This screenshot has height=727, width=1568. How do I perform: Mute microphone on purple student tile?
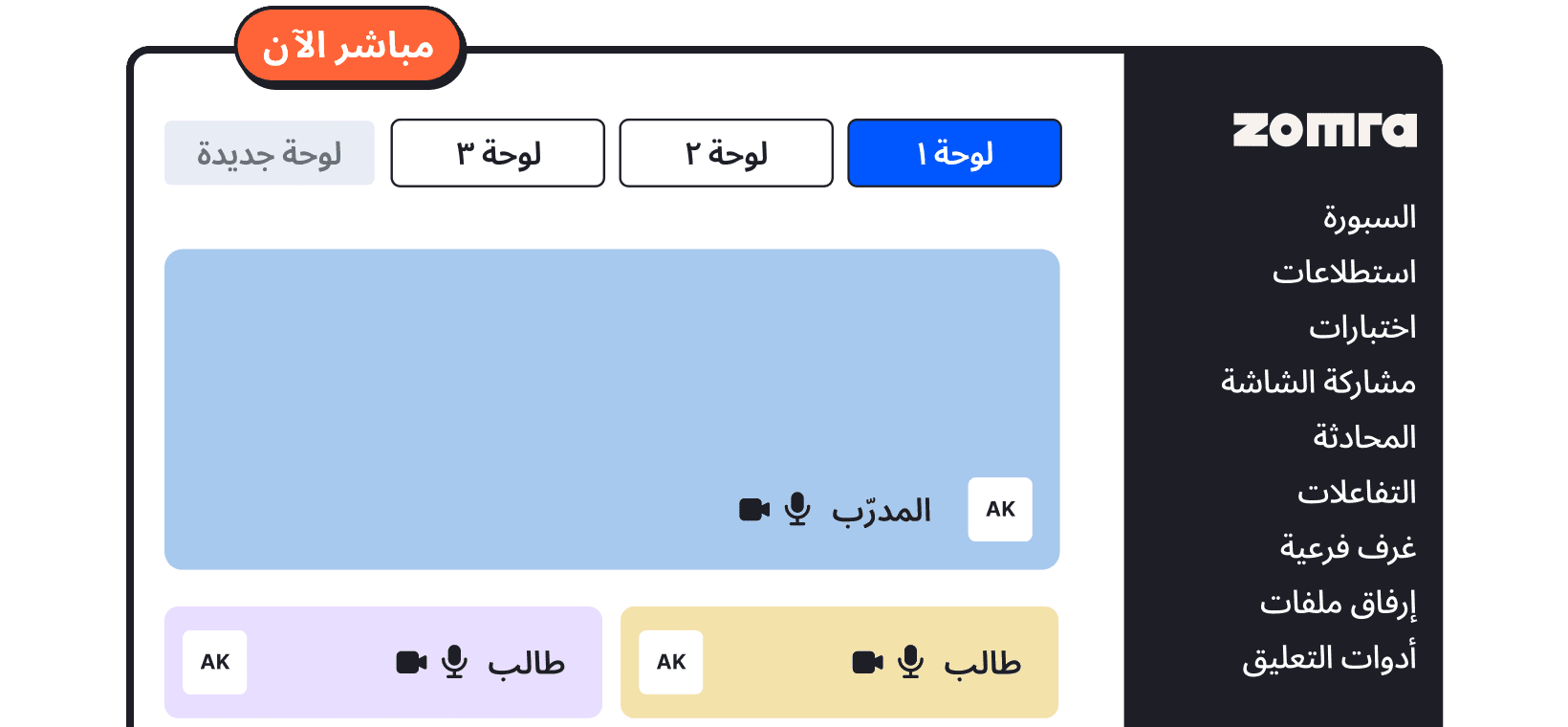(455, 662)
